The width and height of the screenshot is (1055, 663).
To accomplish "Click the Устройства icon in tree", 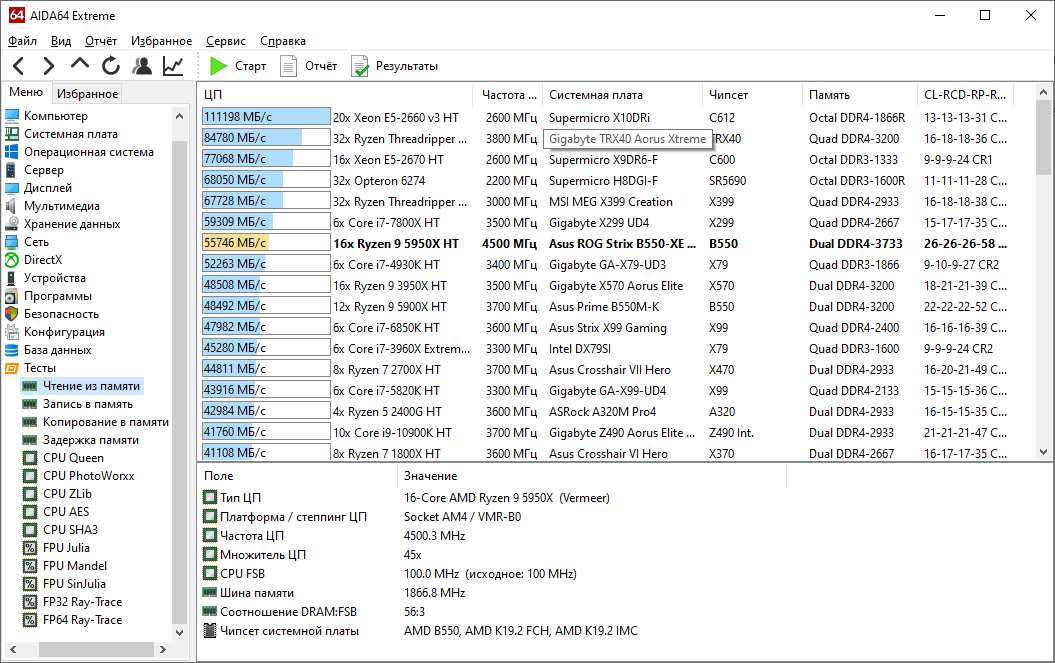I will tap(11, 278).
